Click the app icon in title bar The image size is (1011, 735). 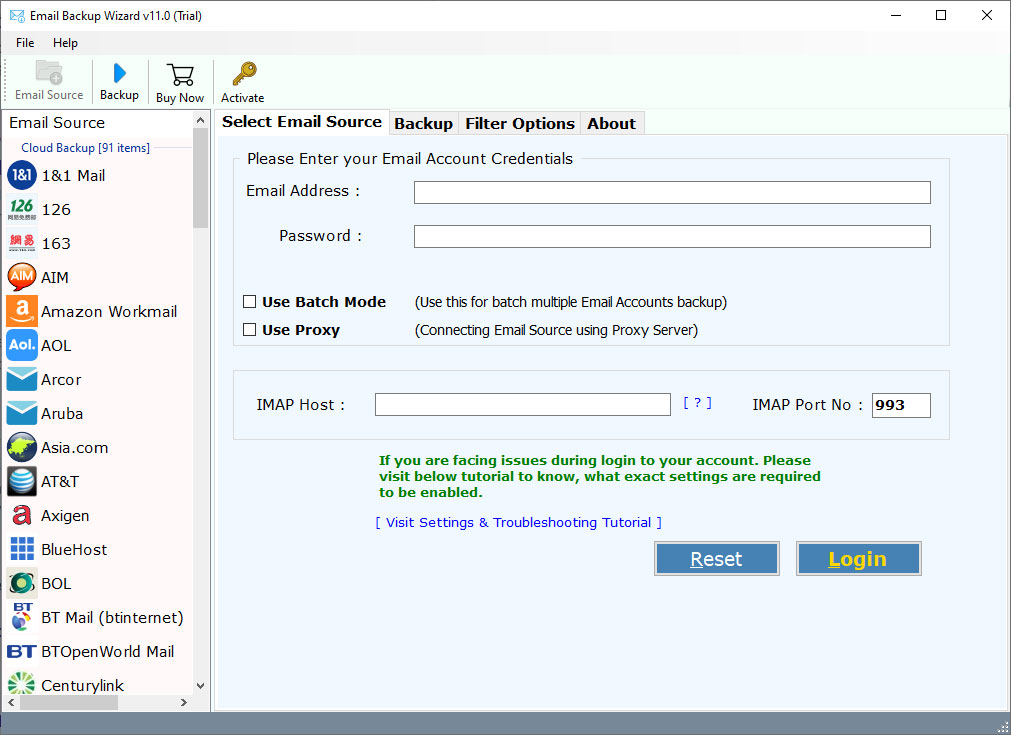click(17, 15)
